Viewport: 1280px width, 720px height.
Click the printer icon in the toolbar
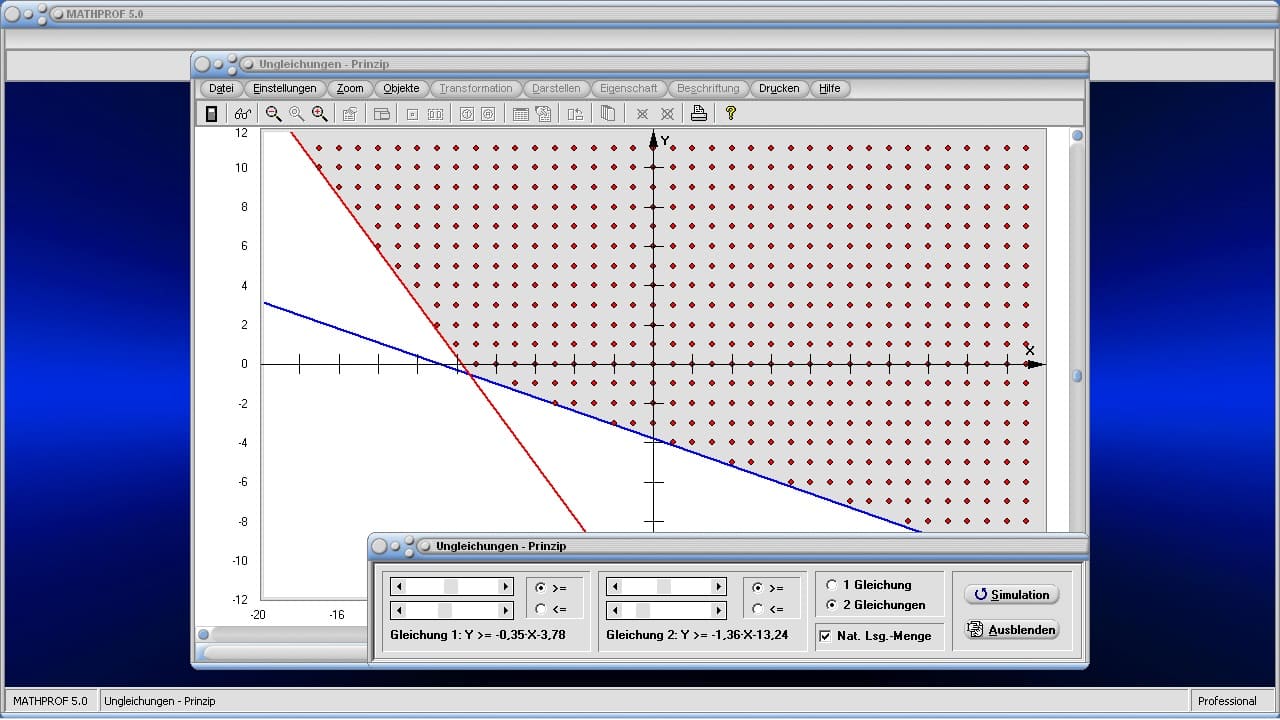pyautogui.click(x=699, y=114)
